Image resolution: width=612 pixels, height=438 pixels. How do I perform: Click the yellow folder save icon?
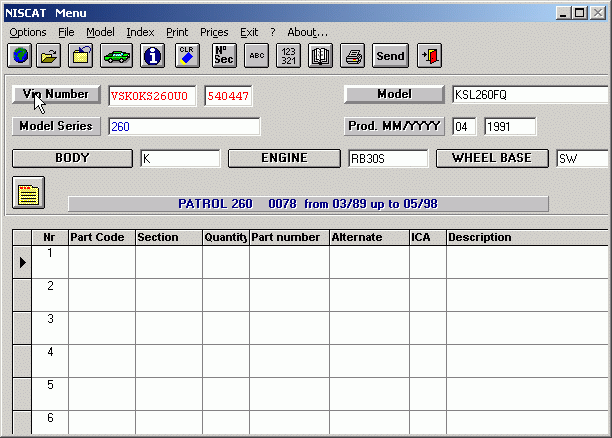click(x=80, y=55)
